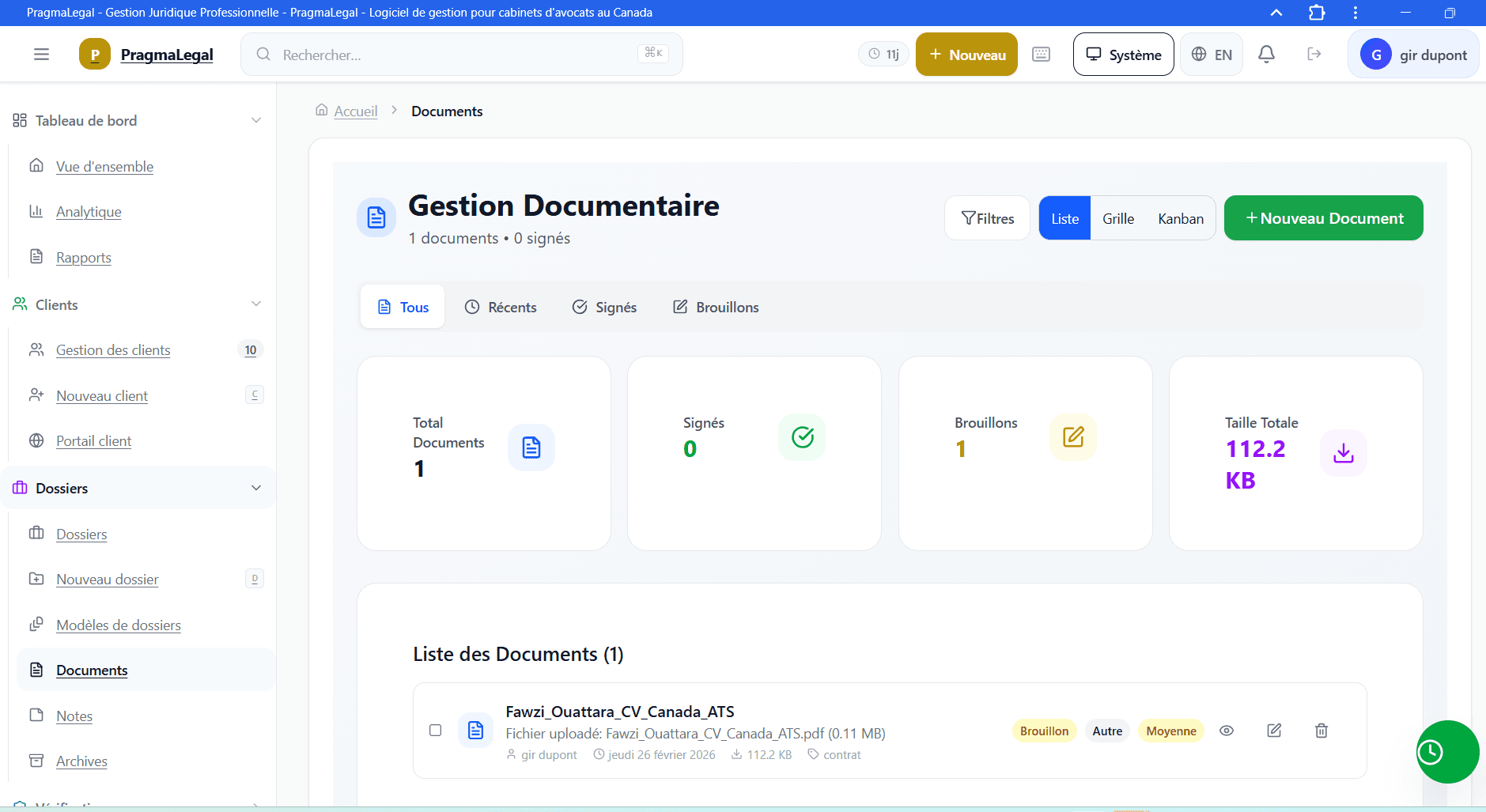The width and height of the screenshot is (1486, 812).
Task: Open the browser extensions puzzle icon
Action: tap(1317, 13)
